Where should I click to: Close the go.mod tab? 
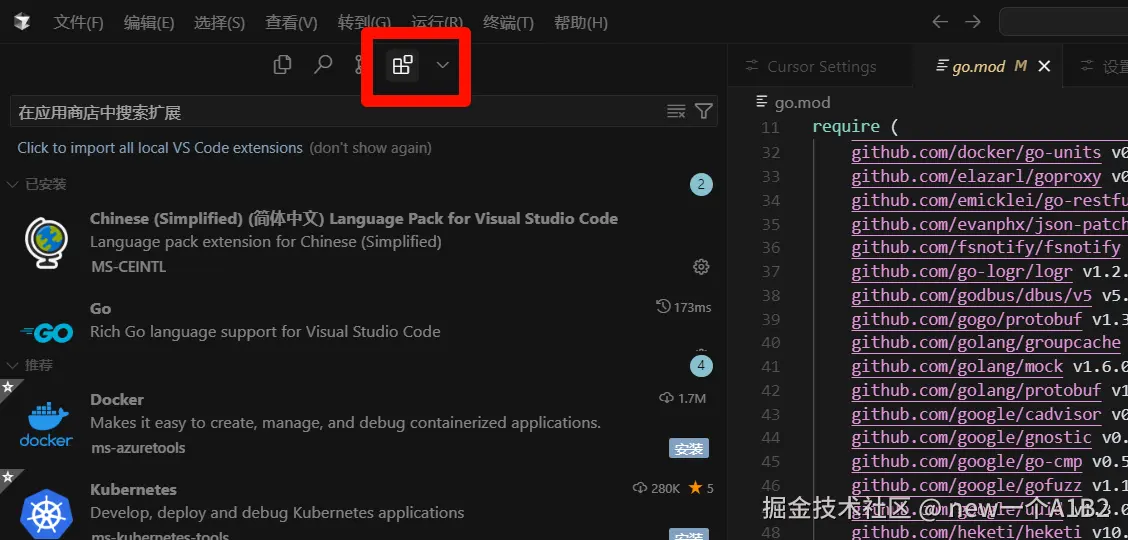(1044, 66)
